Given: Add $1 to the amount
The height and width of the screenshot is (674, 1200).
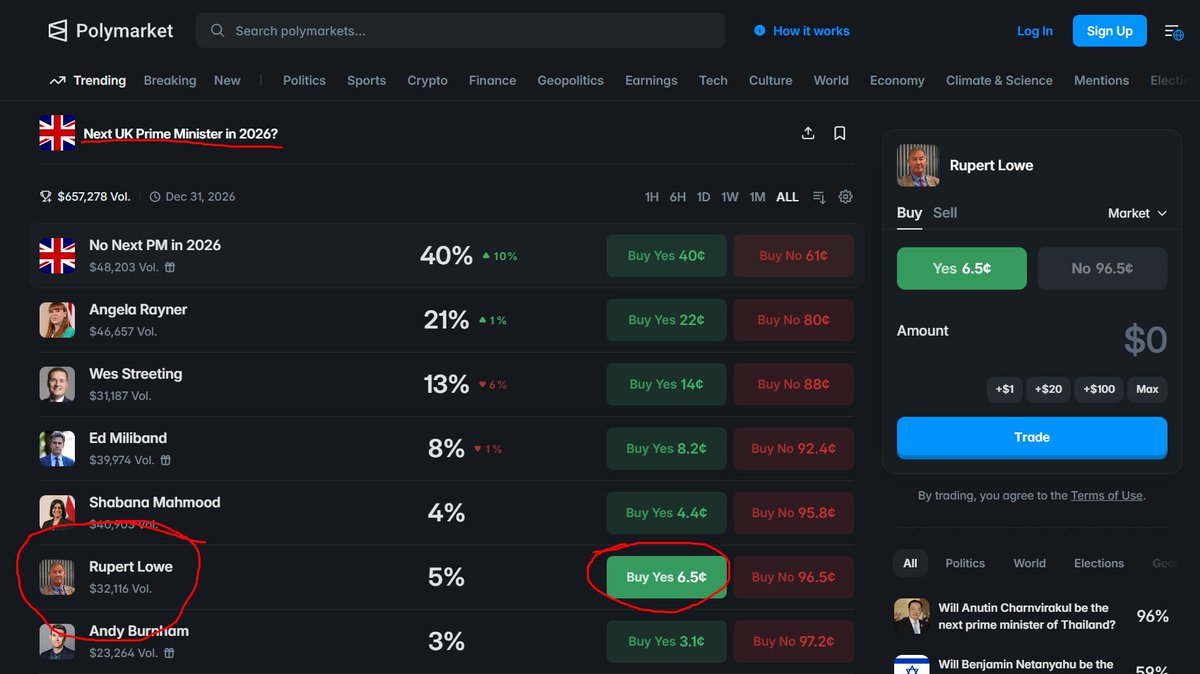Looking at the screenshot, I should 1005,389.
